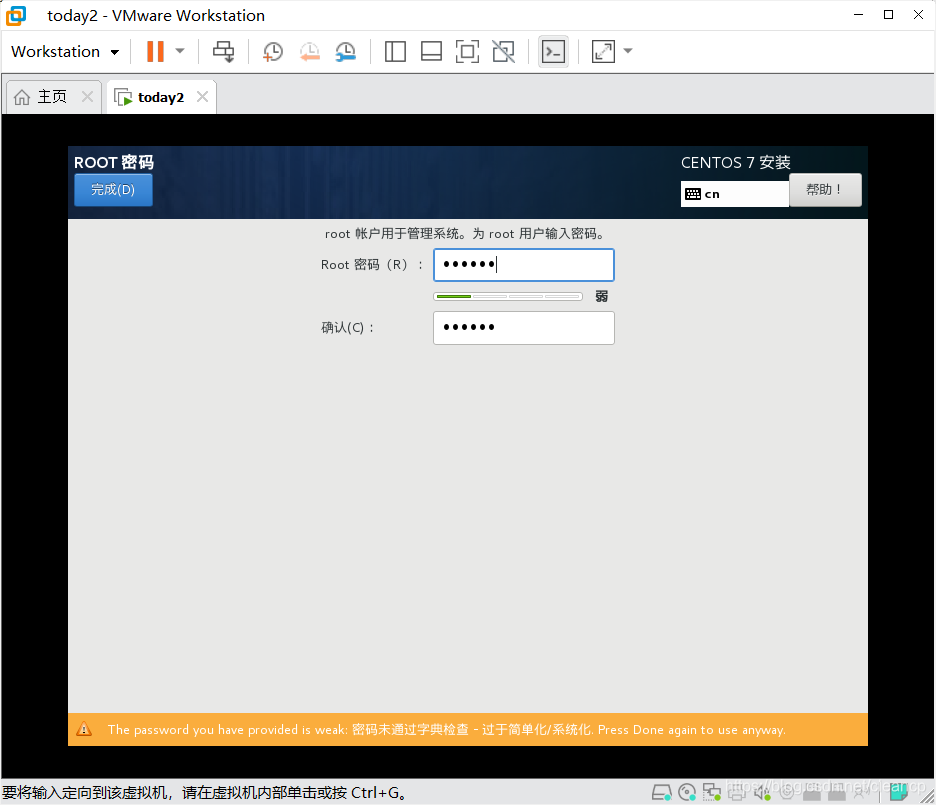Screen dimensions: 936x805
Task: Send Ctrl+Alt+Del to the virtual machine
Action: coord(224,51)
